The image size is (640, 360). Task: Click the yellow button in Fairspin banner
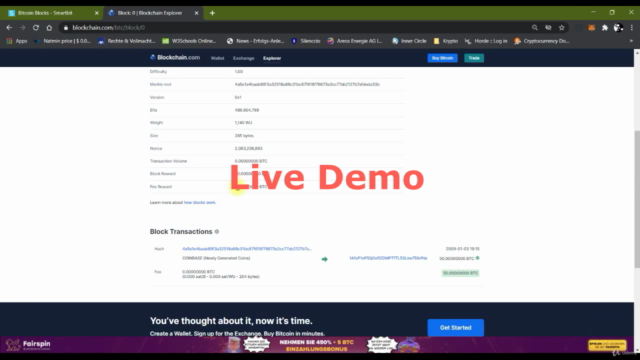click(607, 345)
